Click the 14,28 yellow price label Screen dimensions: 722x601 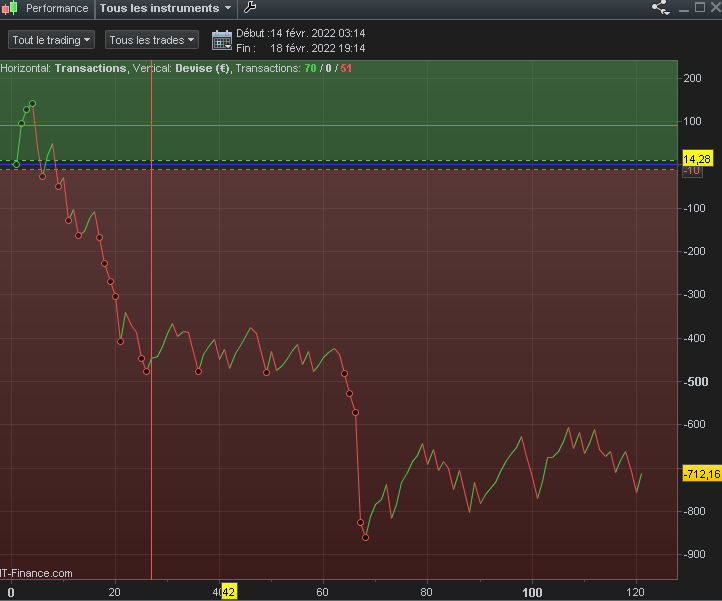697,159
